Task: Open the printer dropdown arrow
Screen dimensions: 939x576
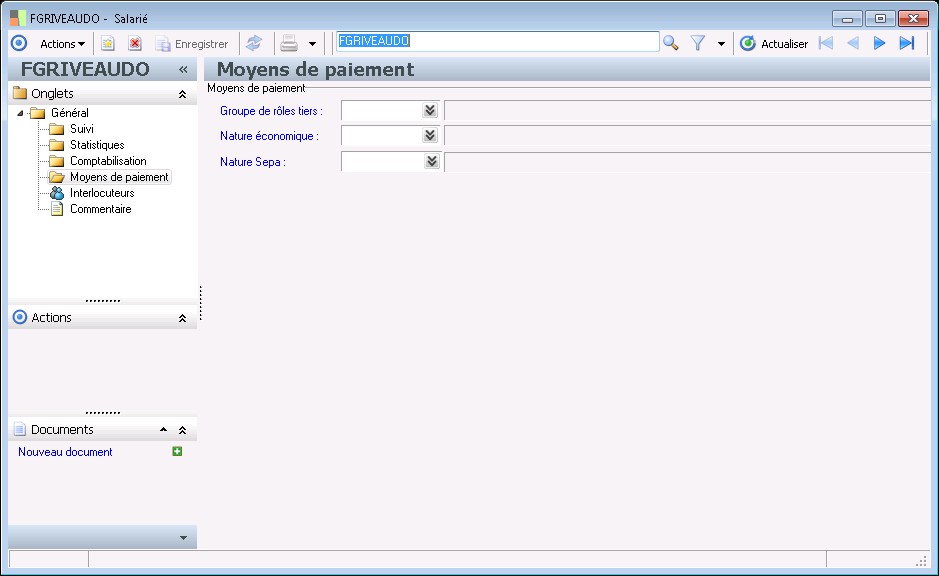Action: [312, 44]
